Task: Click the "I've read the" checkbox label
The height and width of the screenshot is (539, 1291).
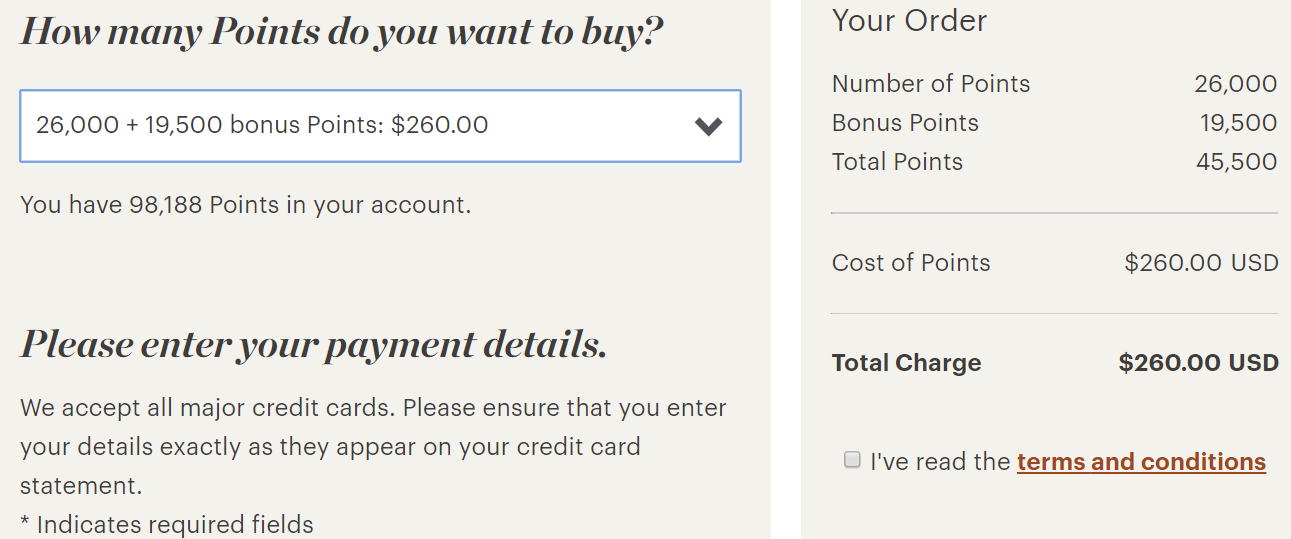Action: pos(940,462)
